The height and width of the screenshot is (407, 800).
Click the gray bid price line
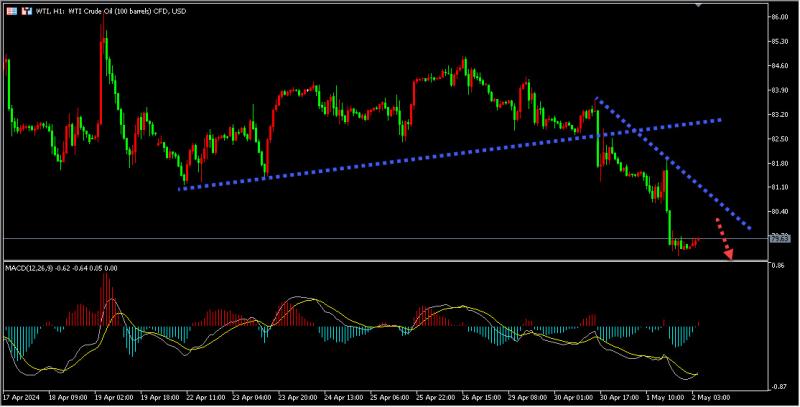point(385,238)
